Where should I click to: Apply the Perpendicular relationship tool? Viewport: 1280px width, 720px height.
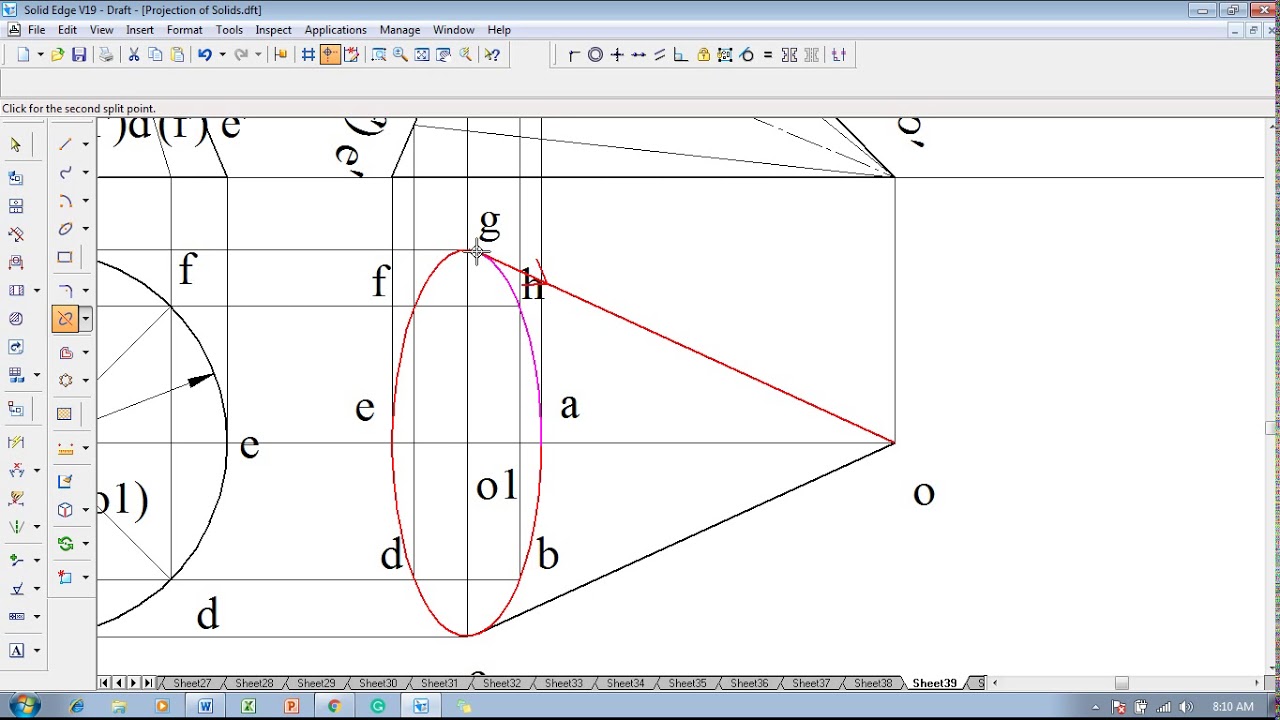(x=681, y=55)
